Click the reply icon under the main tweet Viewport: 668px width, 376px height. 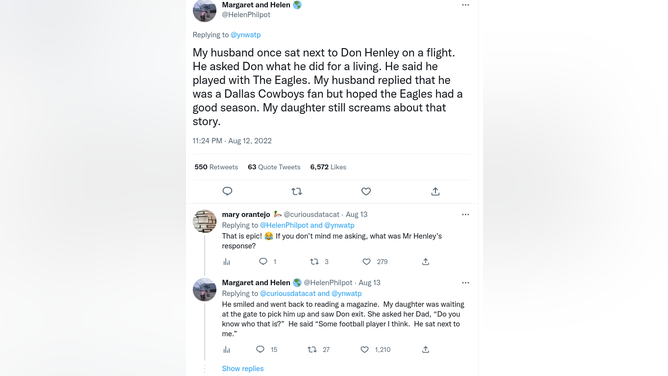point(227,191)
